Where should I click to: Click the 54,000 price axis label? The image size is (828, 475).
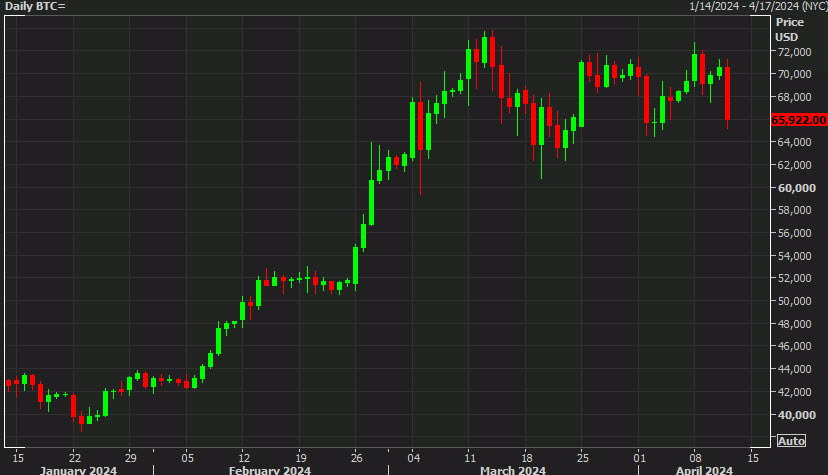click(x=794, y=255)
